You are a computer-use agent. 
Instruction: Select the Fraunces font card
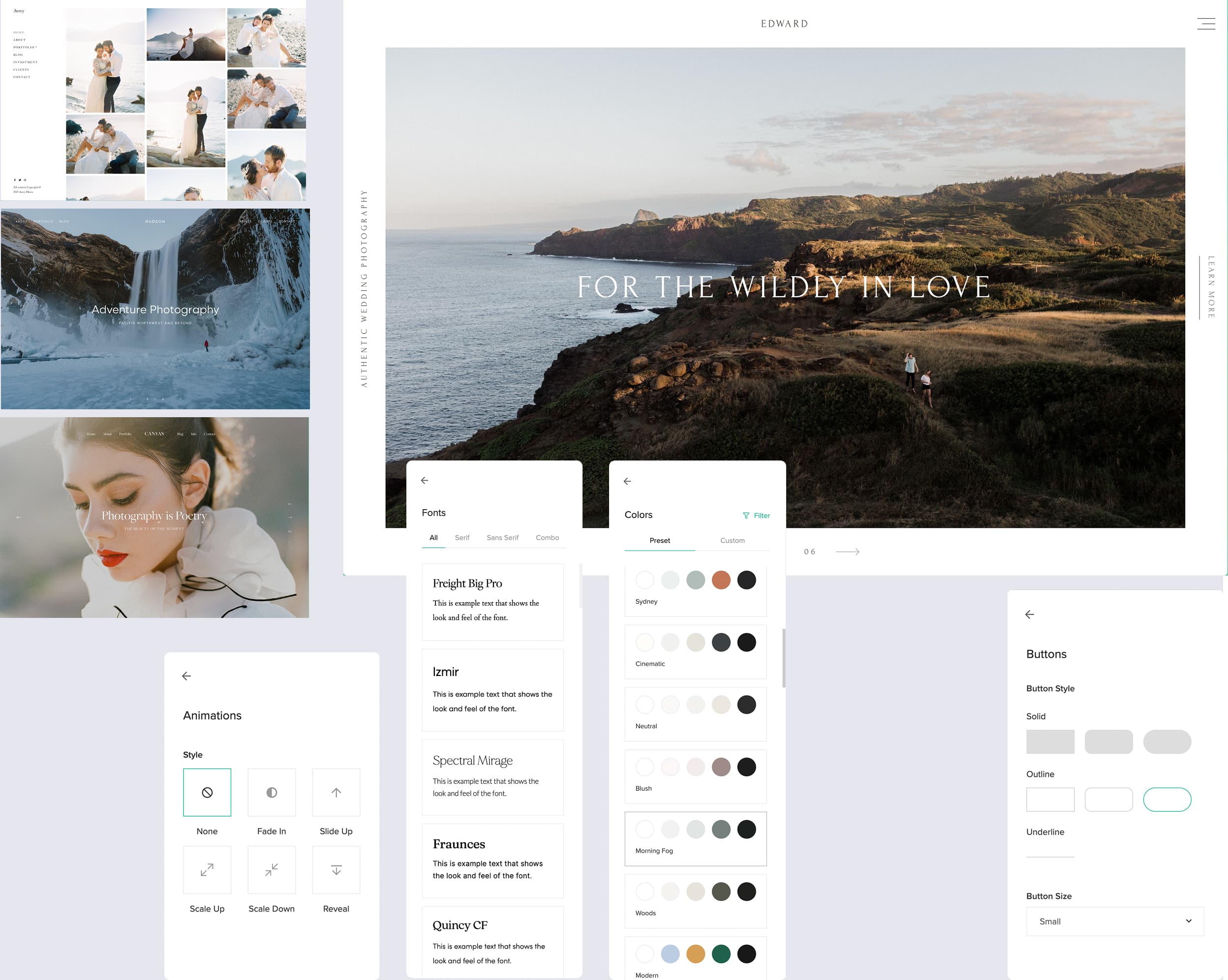(x=492, y=860)
